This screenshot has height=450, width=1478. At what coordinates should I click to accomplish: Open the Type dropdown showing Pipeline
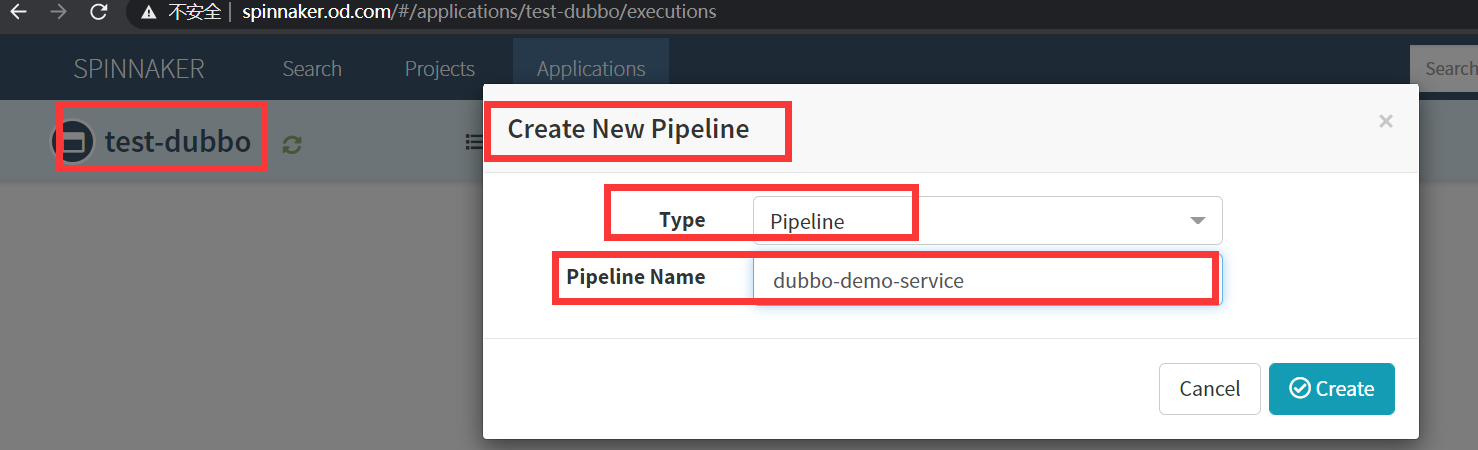987,220
